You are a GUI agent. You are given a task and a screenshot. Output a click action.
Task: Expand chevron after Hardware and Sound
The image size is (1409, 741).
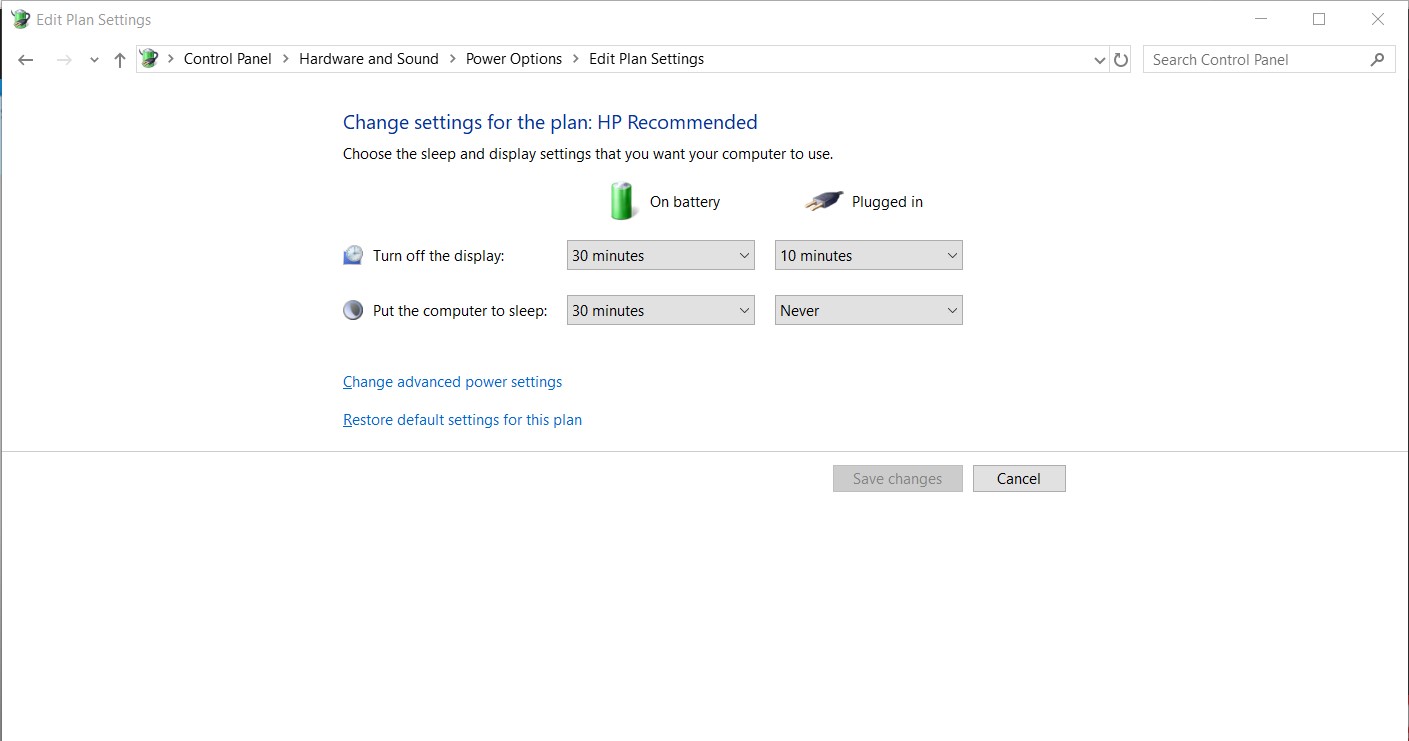coord(452,59)
